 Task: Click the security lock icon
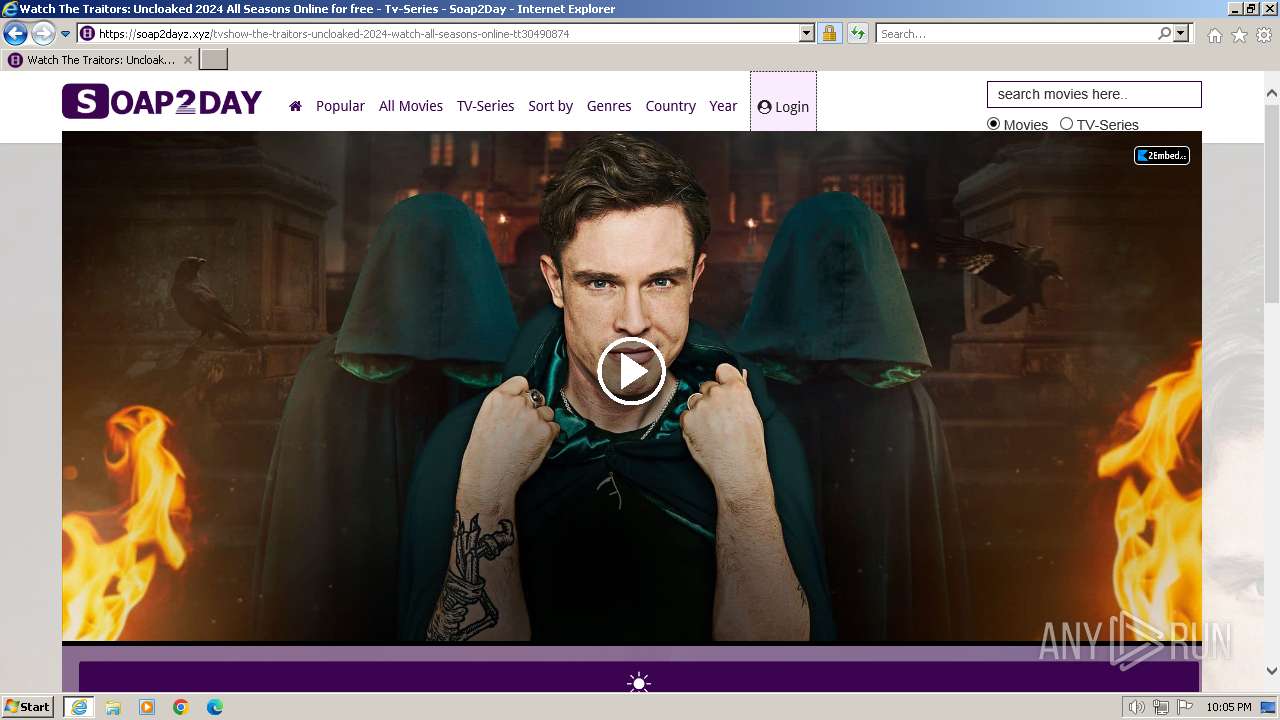click(829, 34)
